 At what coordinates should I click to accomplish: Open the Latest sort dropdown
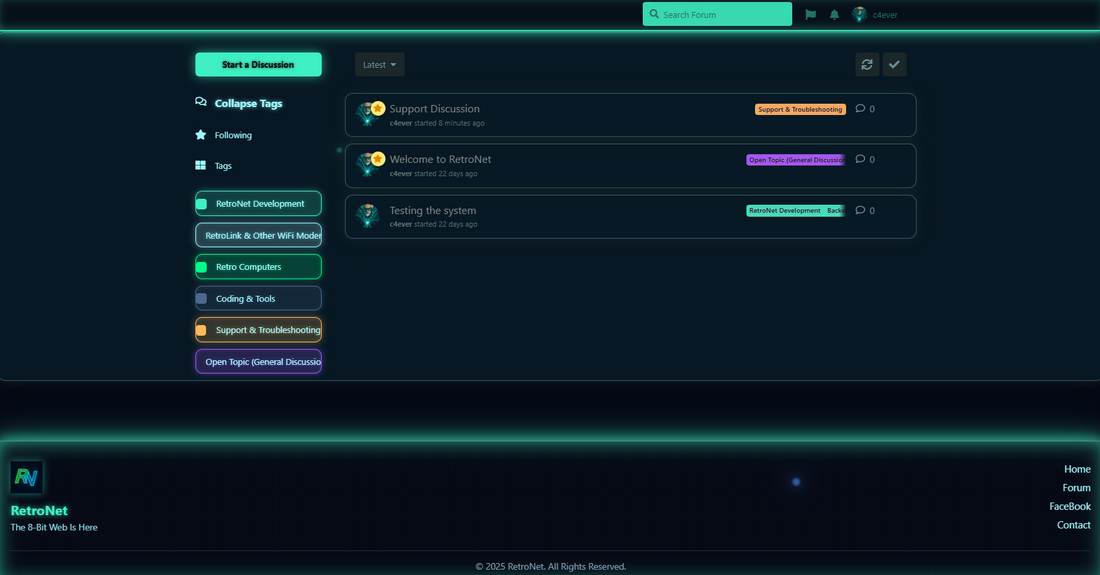380,65
